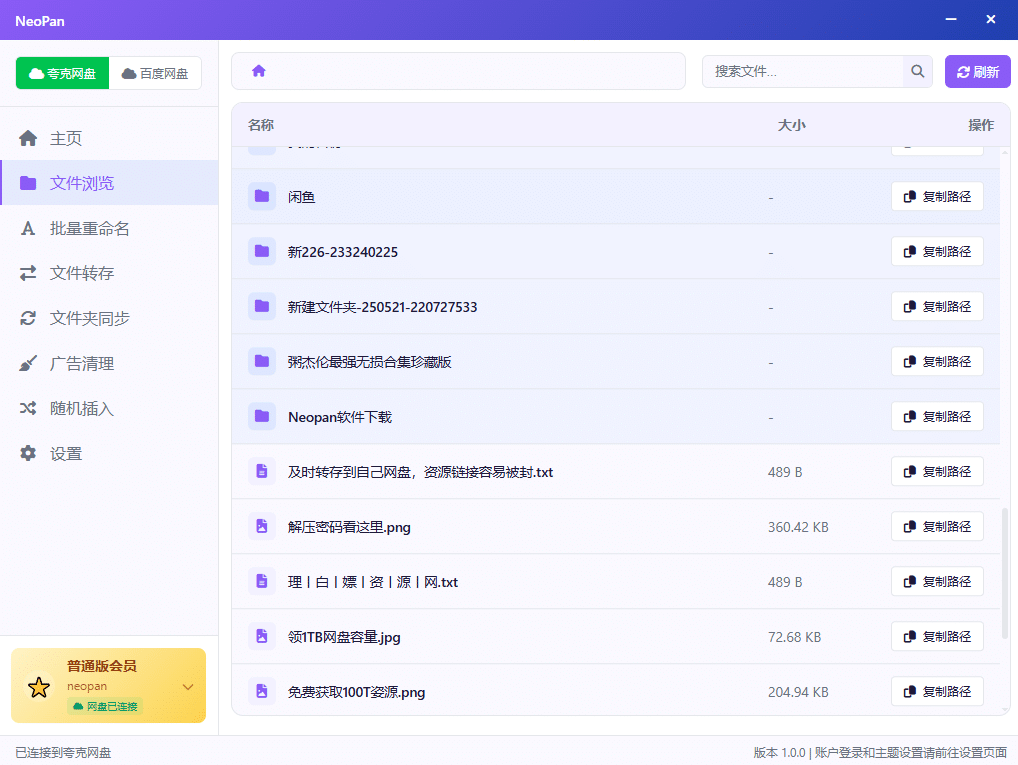The width and height of the screenshot is (1018, 765).
Task: Open 主页 in the sidebar
Action: (109, 138)
